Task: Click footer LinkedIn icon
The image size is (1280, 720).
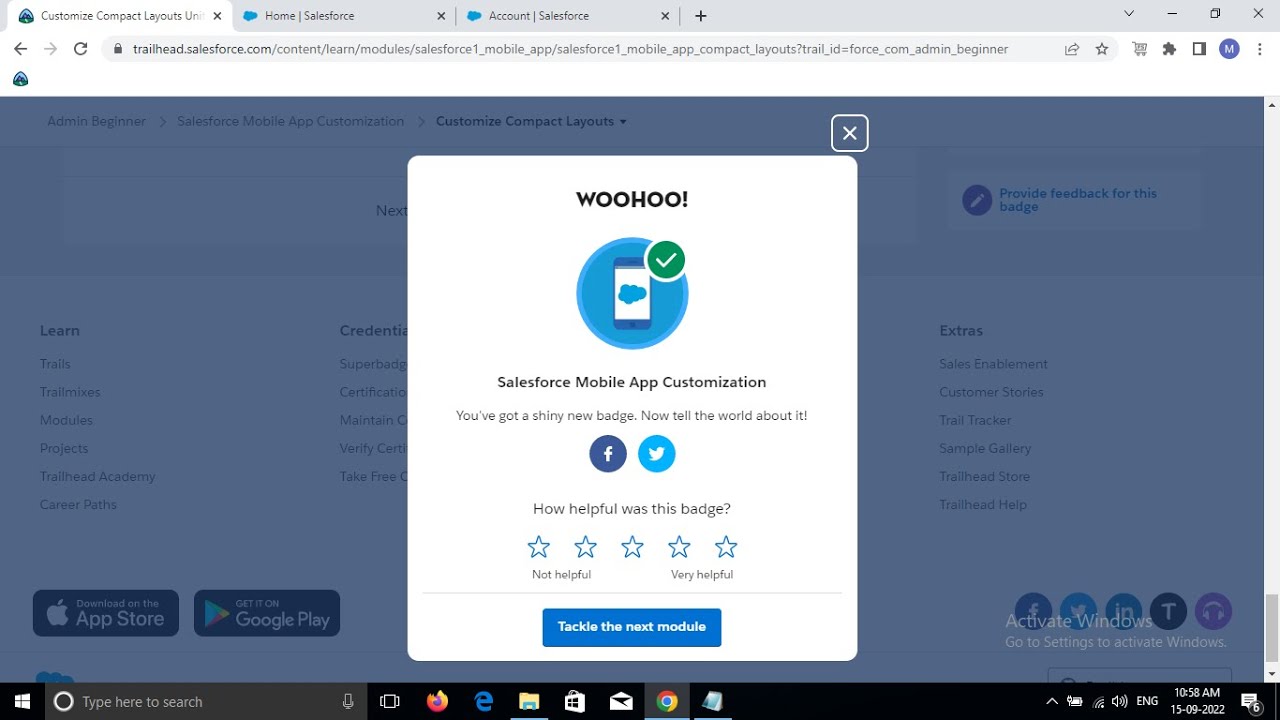Action: click(1123, 611)
